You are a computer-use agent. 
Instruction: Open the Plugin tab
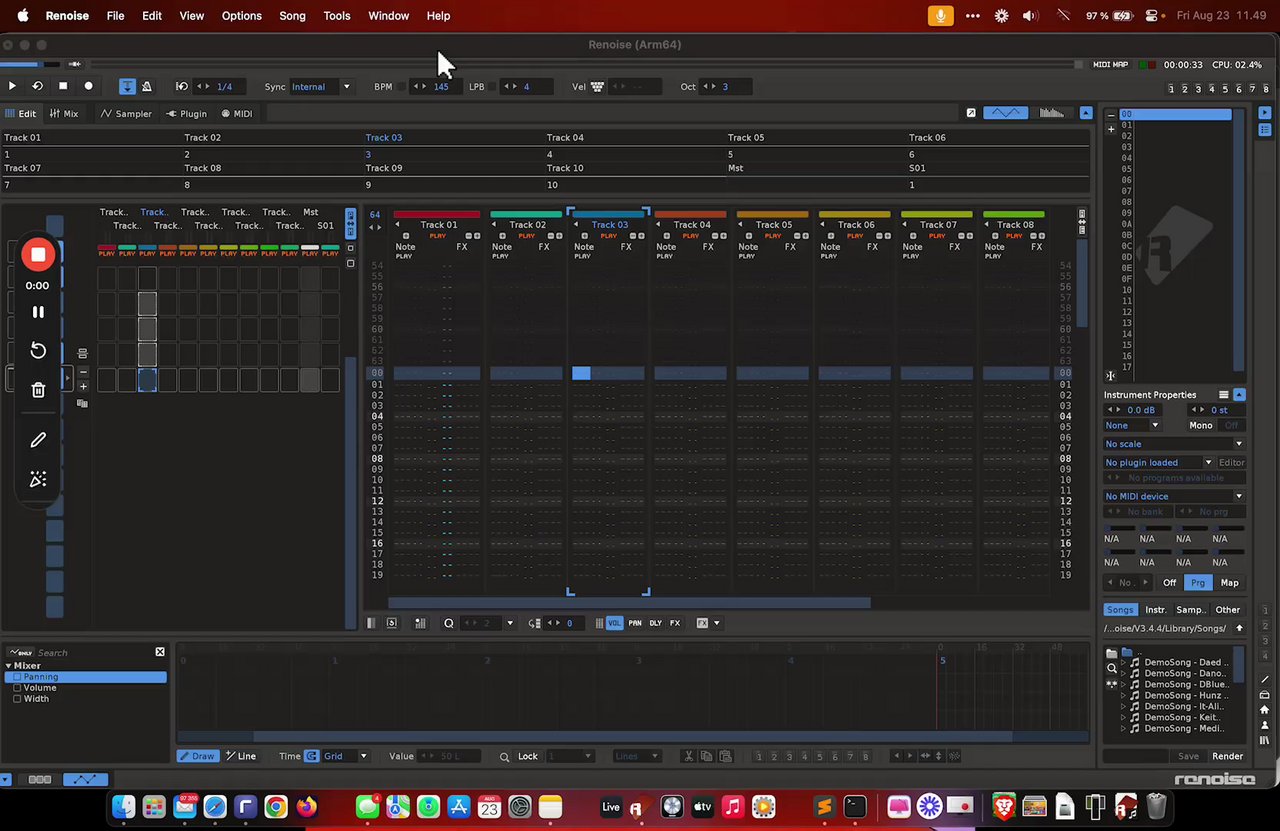(187, 113)
